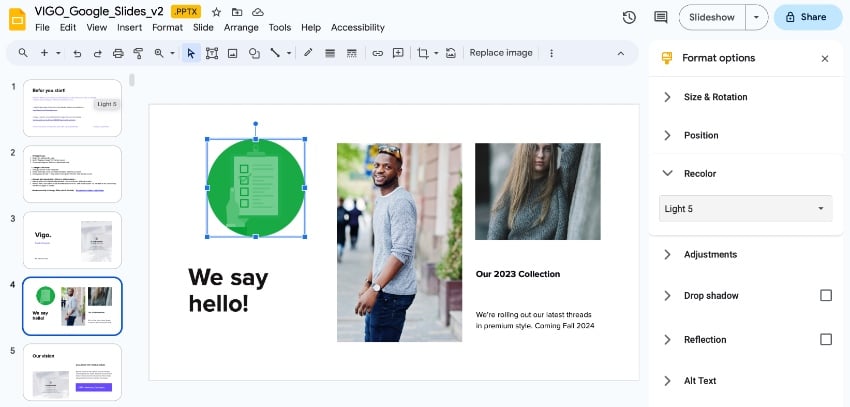The image size is (850, 407).
Task: Click the Replace image button
Action: click(x=501, y=53)
